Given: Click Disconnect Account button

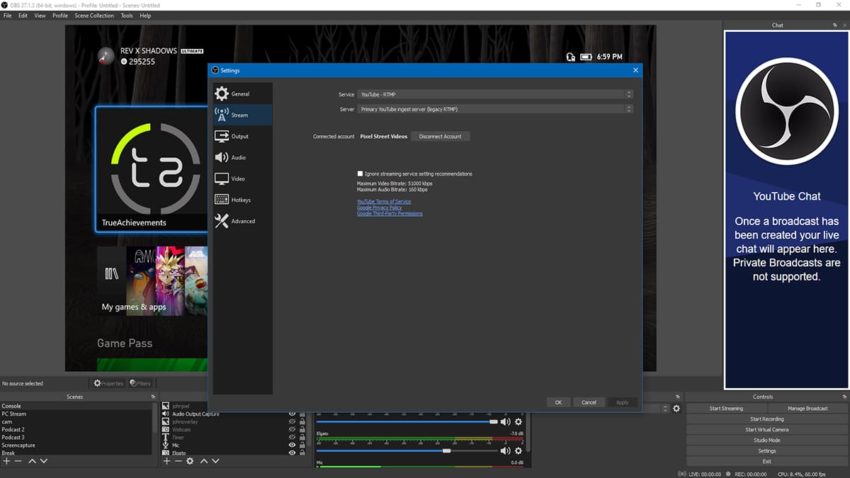Looking at the screenshot, I should [x=440, y=137].
